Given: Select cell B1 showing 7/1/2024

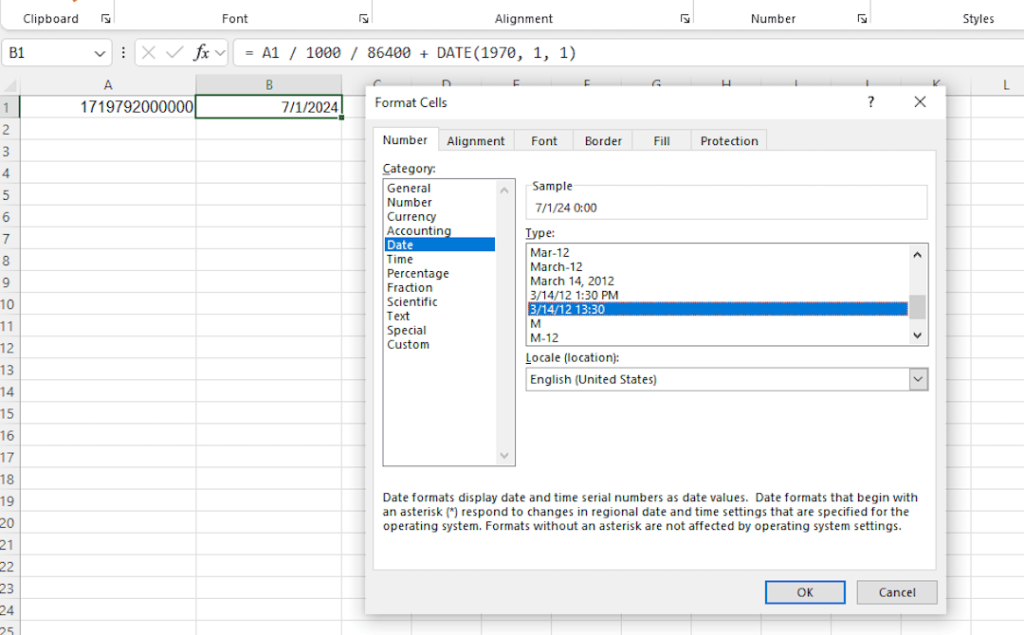Looking at the screenshot, I should 268,106.
